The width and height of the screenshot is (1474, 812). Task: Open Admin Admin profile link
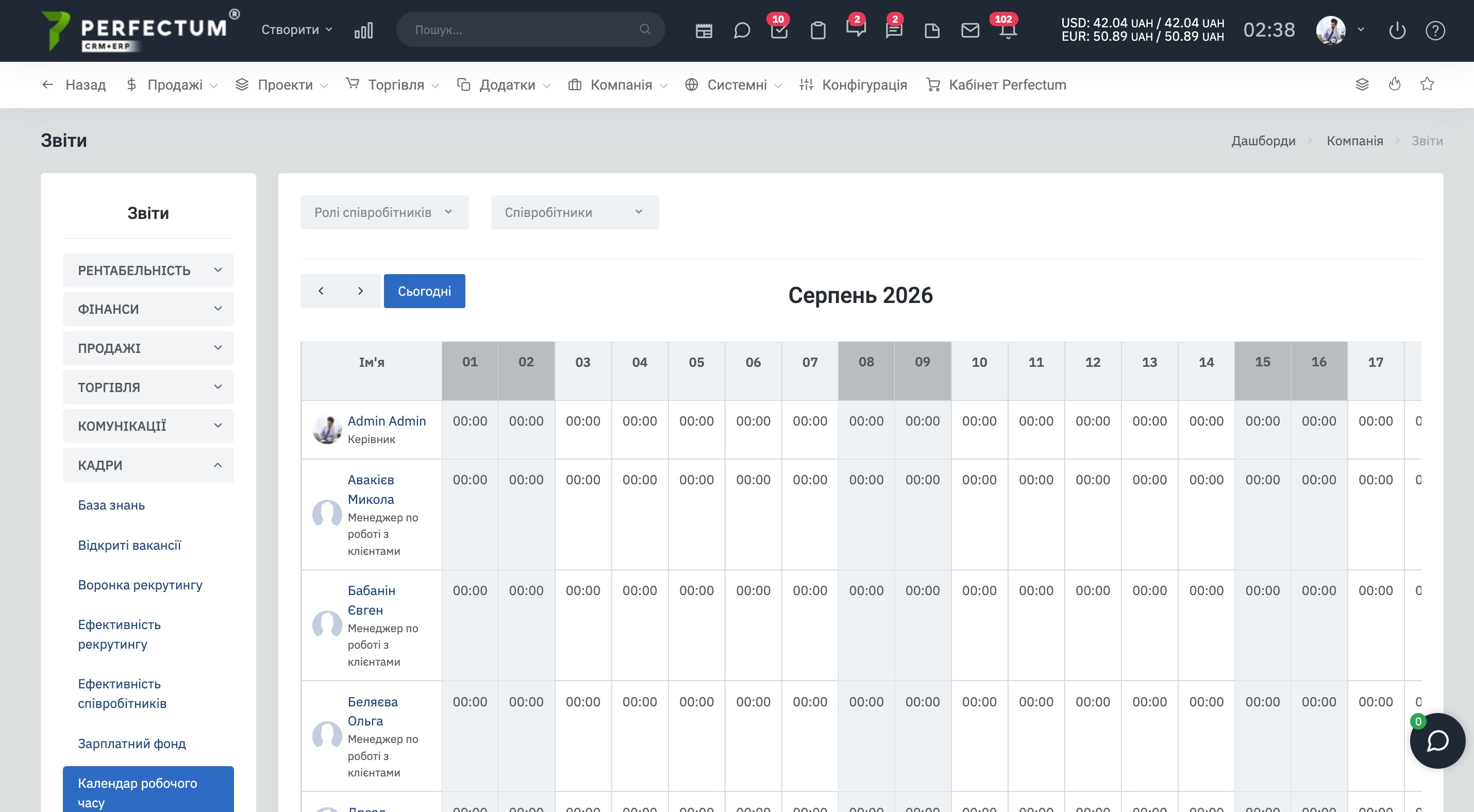[x=387, y=421]
